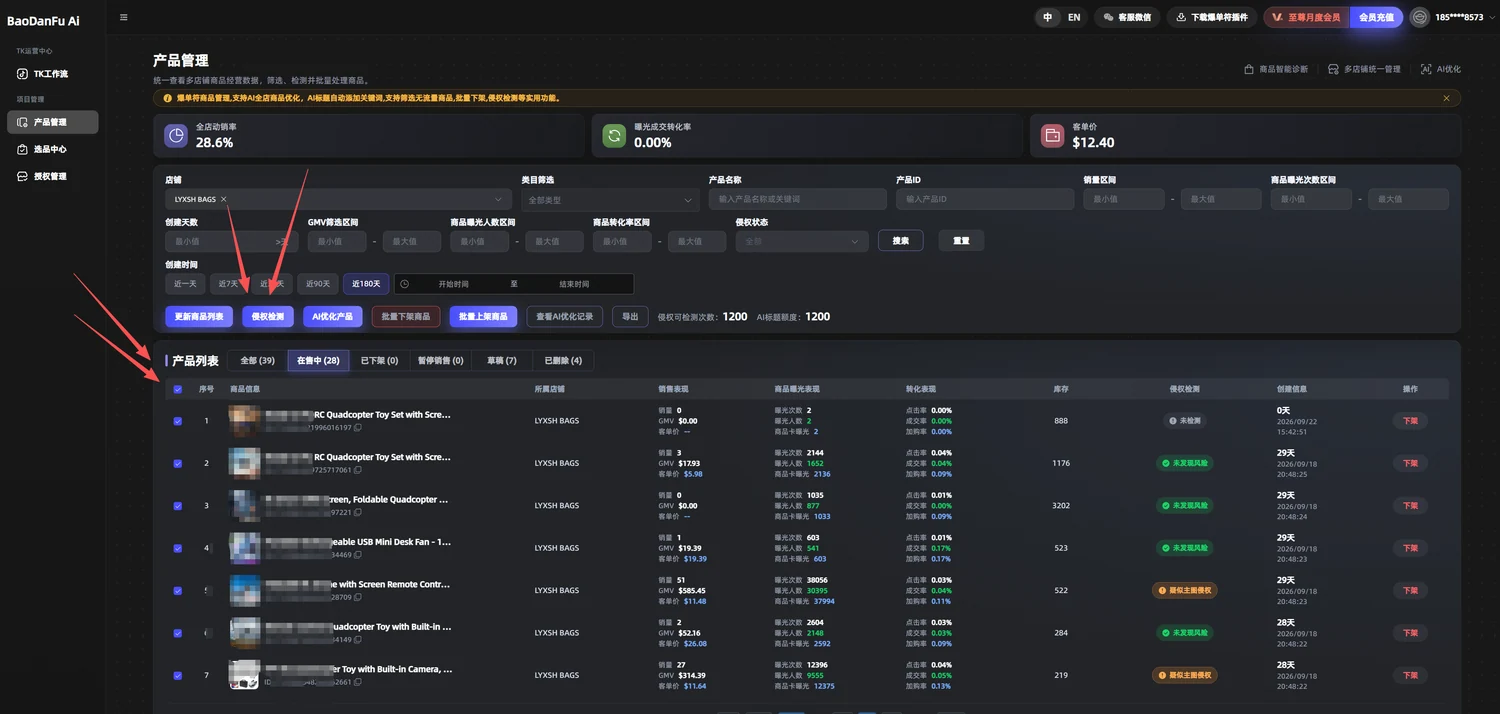This screenshot has height=714, width=1500.
Task: Click the store icon for 多店铺统一管理
Action: click(1333, 69)
